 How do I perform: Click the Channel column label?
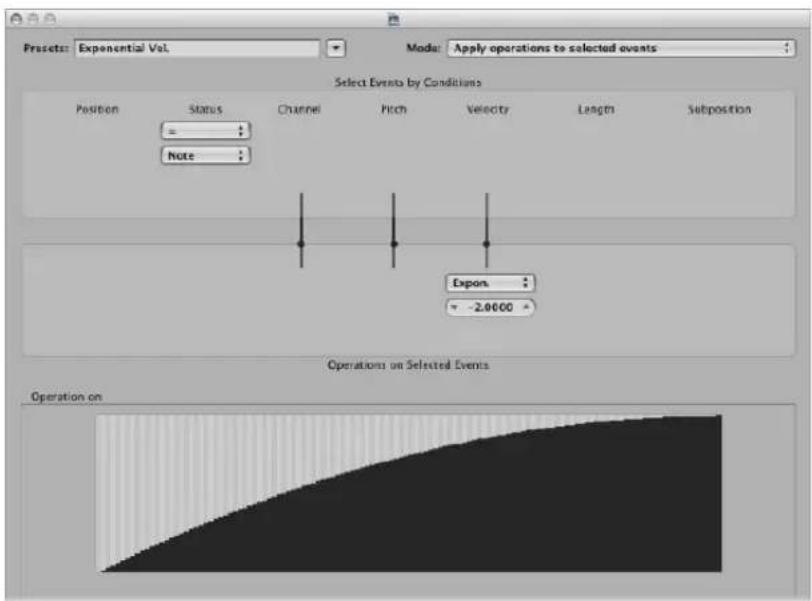(x=299, y=109)
